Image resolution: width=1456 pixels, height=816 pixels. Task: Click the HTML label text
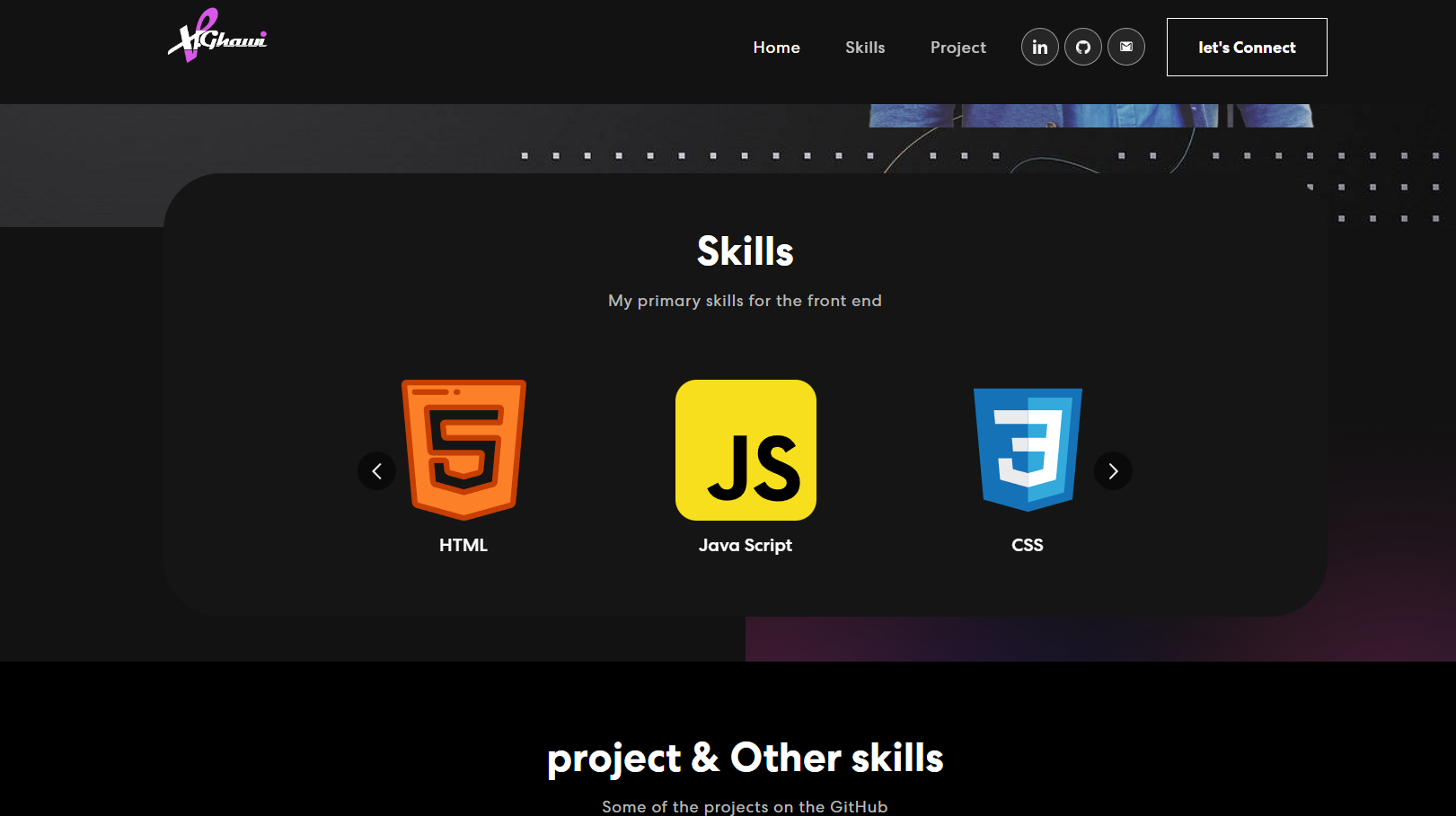pos(463,545)
